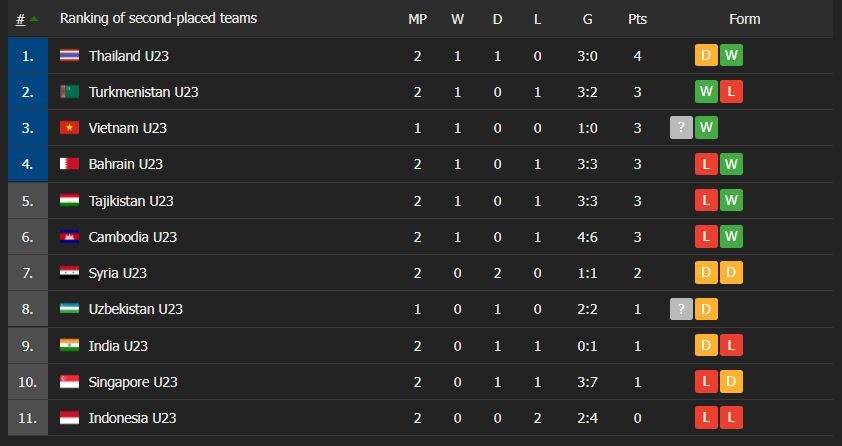This screenshot has height=446, width=842.
Task: Click Vietnam's gray question mark form badge
Action: point(682,128)
